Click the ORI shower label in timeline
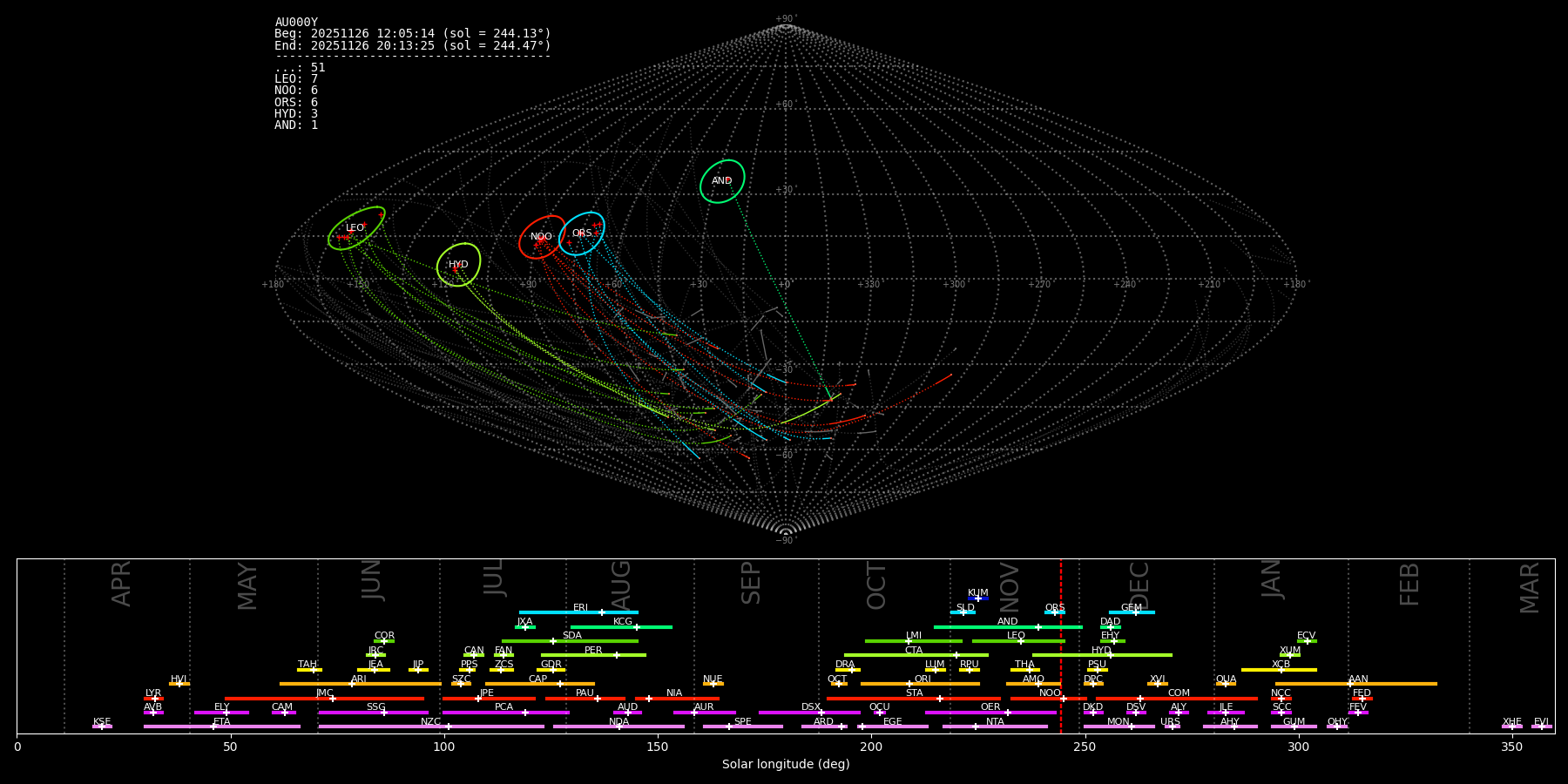This screenshot has height=784, width=1568. (923, 679)
